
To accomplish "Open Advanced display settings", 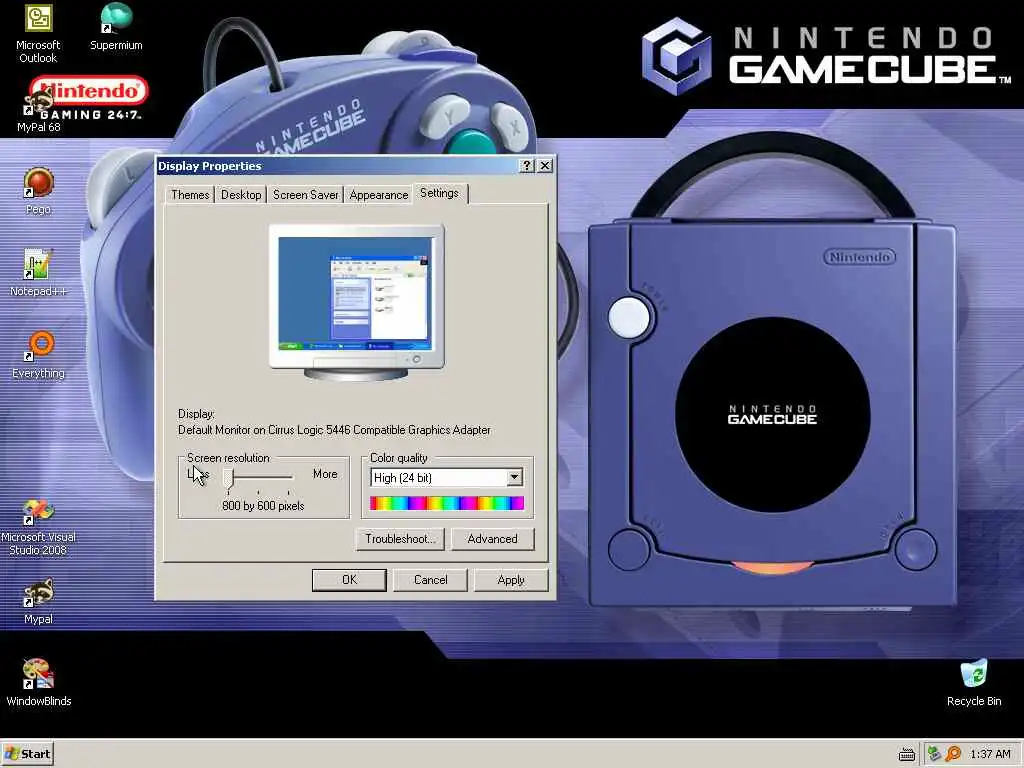I will pyautogui.click(x=492, y=539).
